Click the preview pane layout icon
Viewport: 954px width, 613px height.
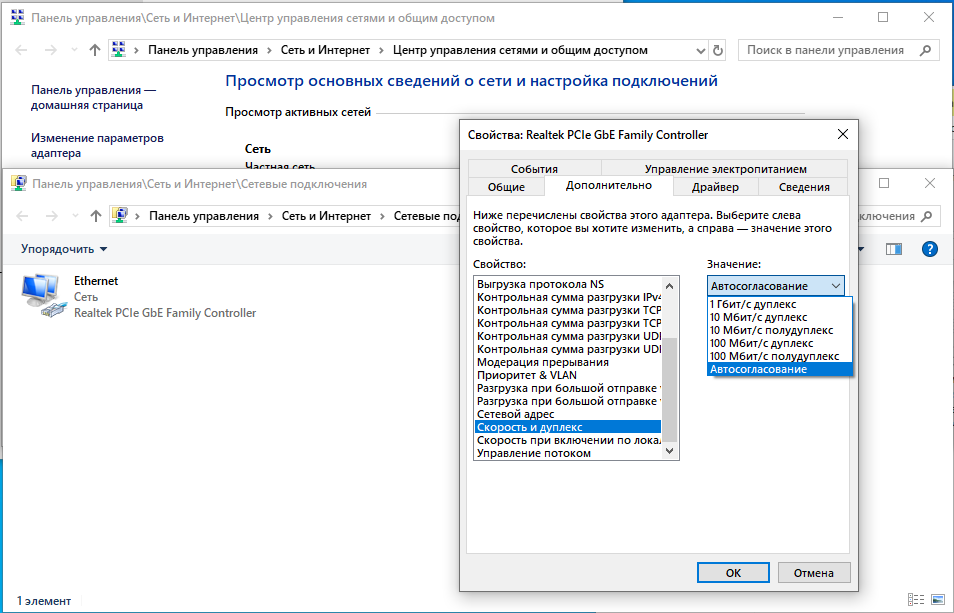894,249
